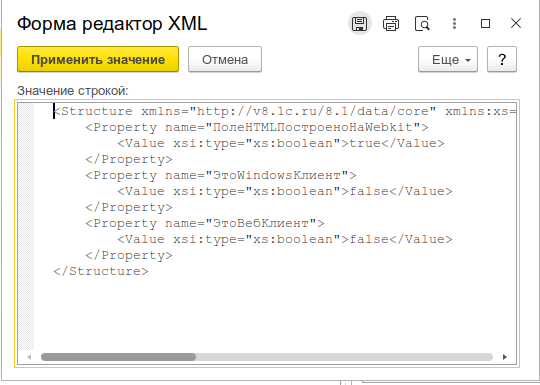Image resolution: width=540 pixels, height=385 pixels.
Task: Click the line with ЭтоWindowsКлиент
Action: pyautogui.click(x=221, y=175)
